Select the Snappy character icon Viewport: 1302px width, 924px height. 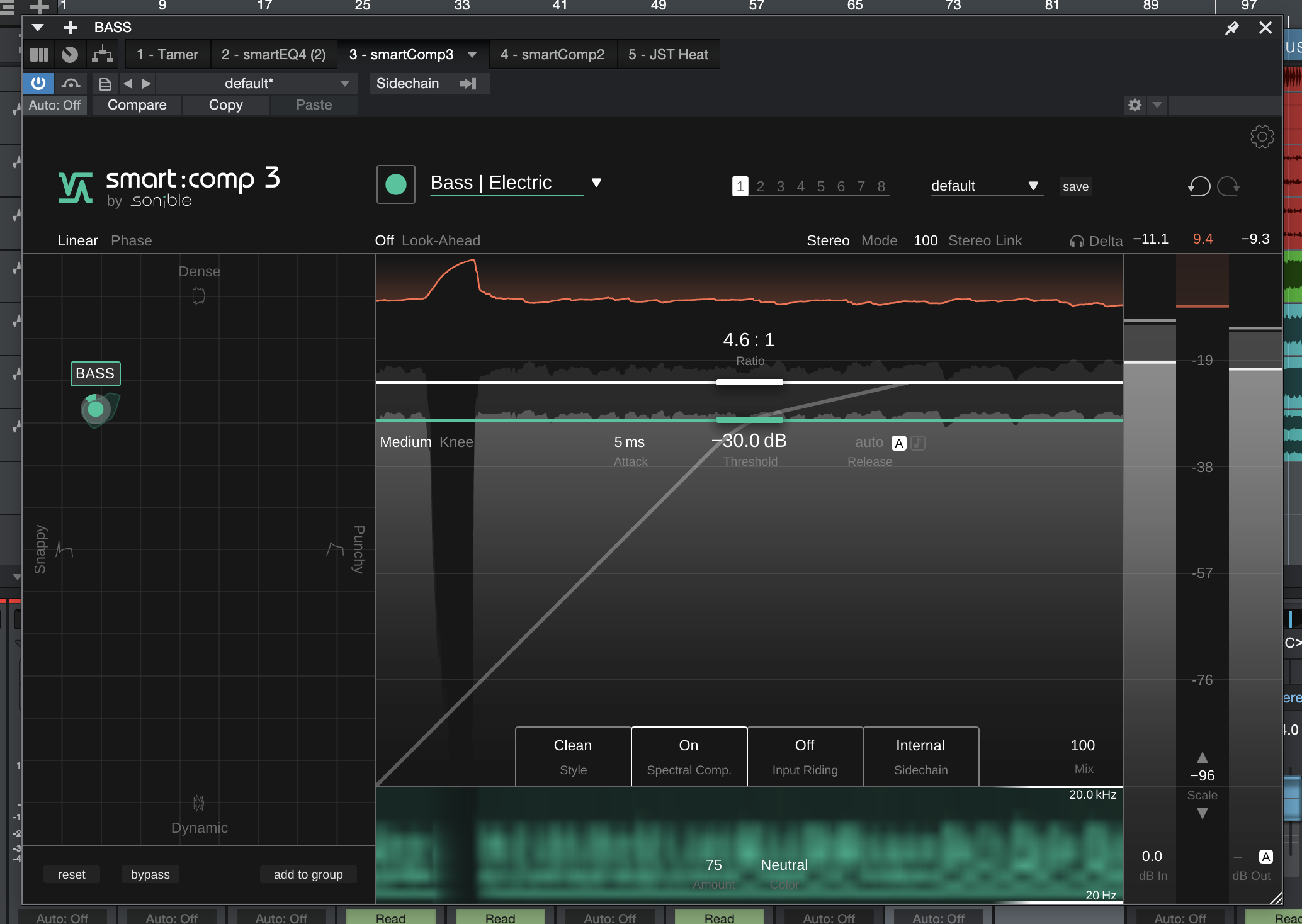[65, 549]
